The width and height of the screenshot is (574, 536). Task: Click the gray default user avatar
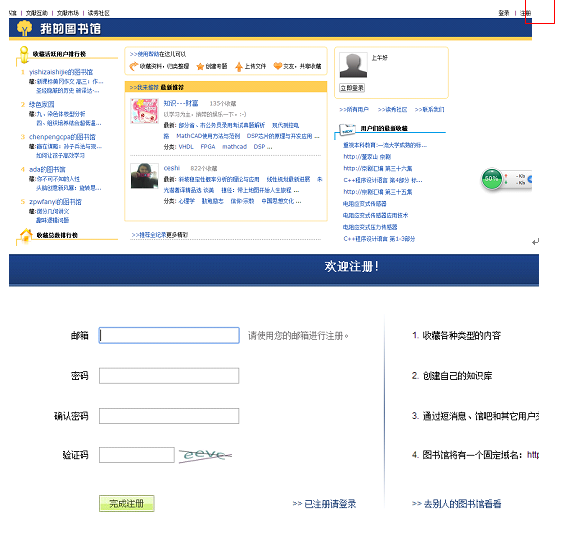353,65
